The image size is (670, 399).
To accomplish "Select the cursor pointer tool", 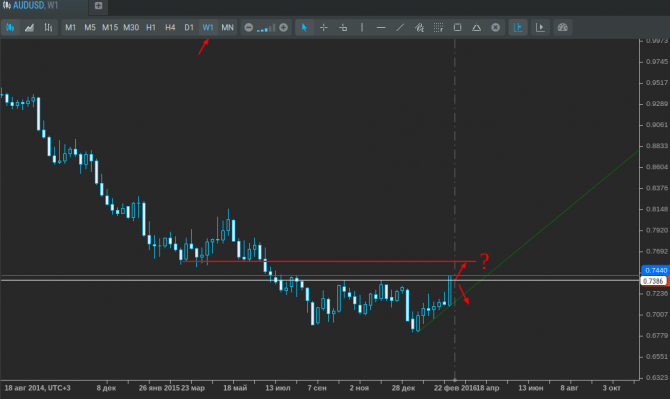I will point(304,28).
